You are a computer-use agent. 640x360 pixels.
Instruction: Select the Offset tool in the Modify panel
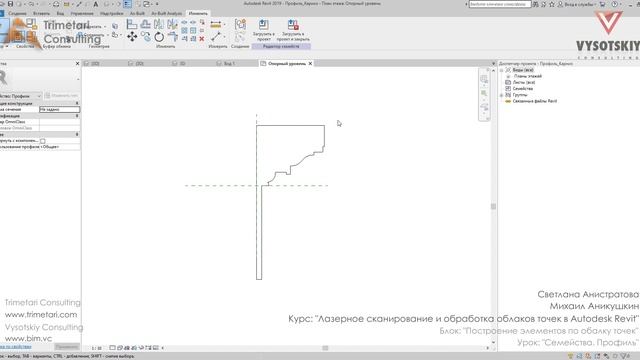click(x=145, y=24)
